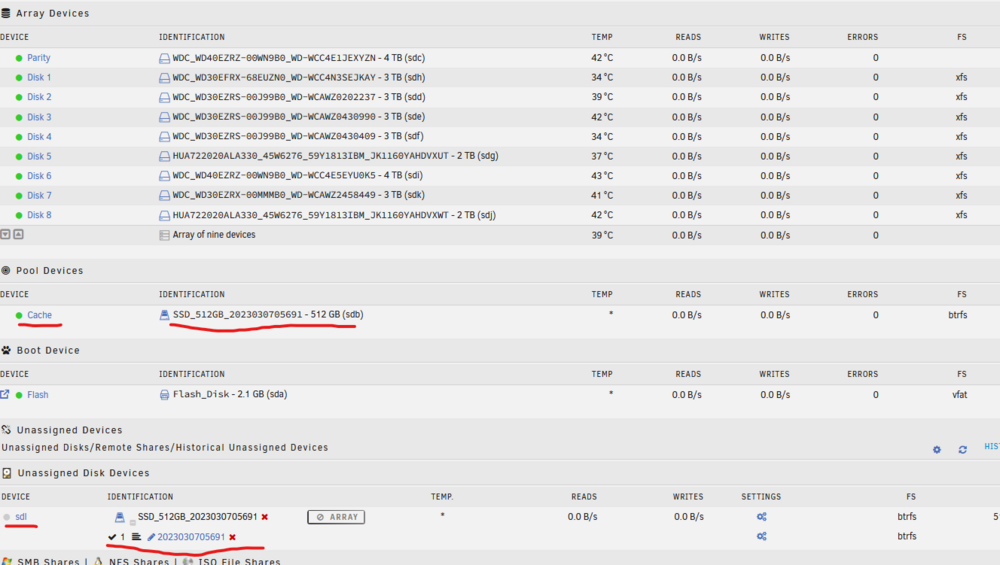This screenshot has width=1000, height=565.
Task: Click the disk icon in the Disk 5 row
Action: pos(164,156)
